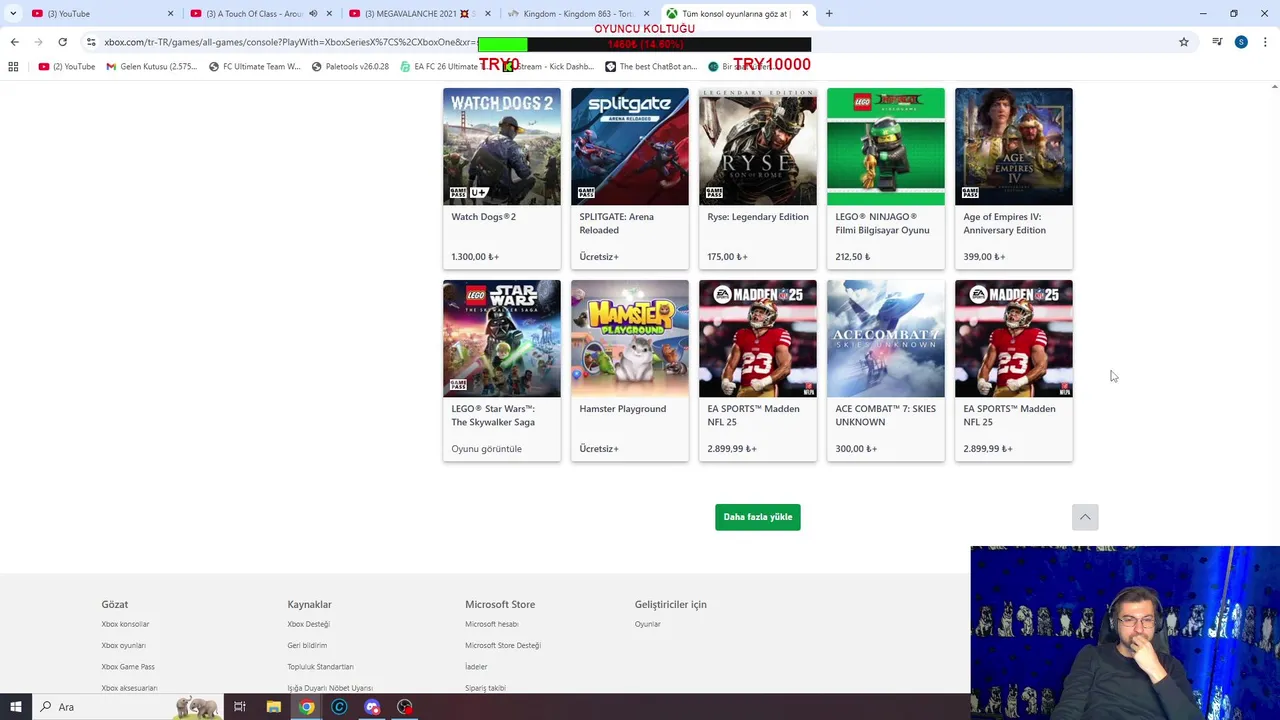This screenshot has width=1280, height=720.
Task: Open the Microsoft Store Desteği link
Action: click(503, 645)
